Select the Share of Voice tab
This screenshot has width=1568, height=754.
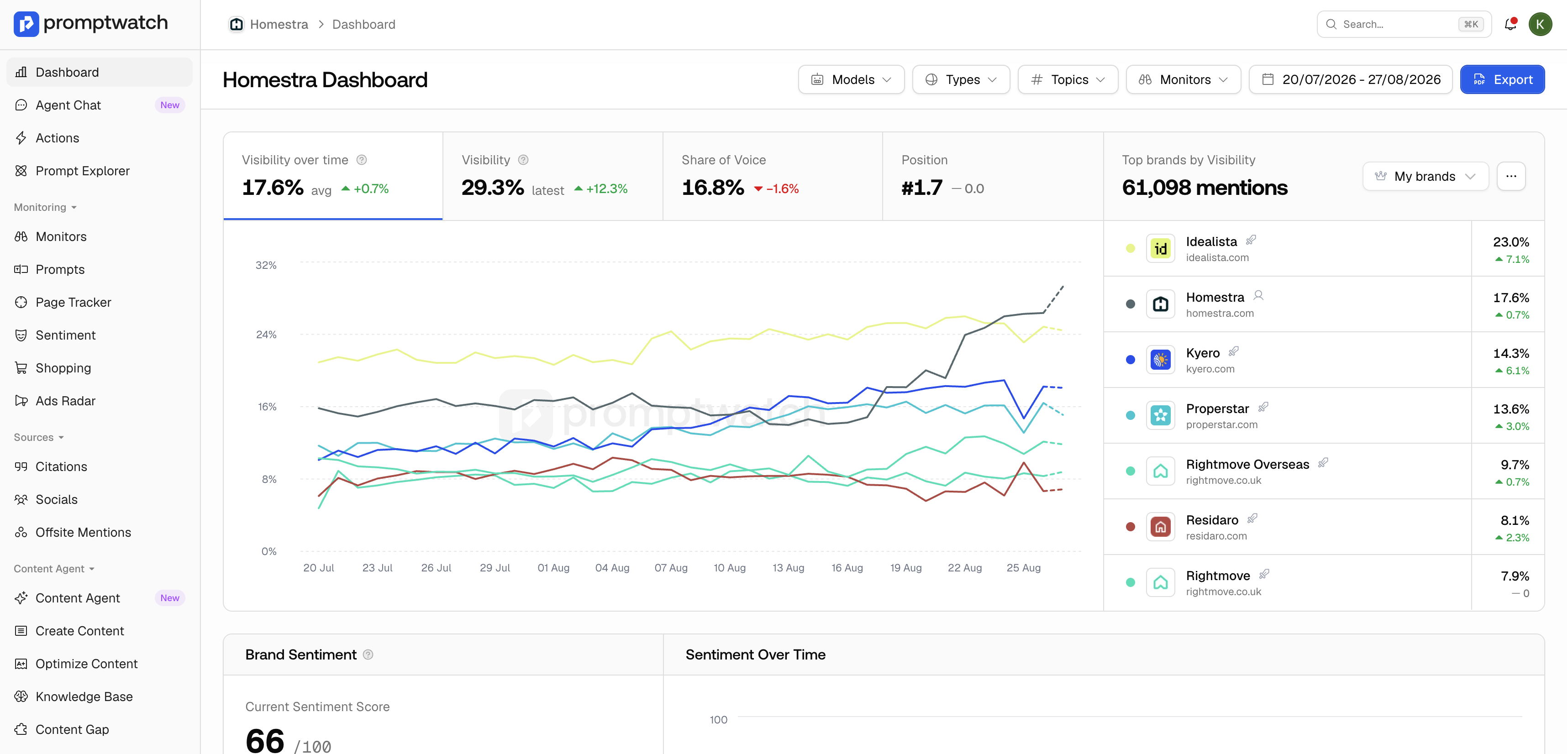point(773,177)
